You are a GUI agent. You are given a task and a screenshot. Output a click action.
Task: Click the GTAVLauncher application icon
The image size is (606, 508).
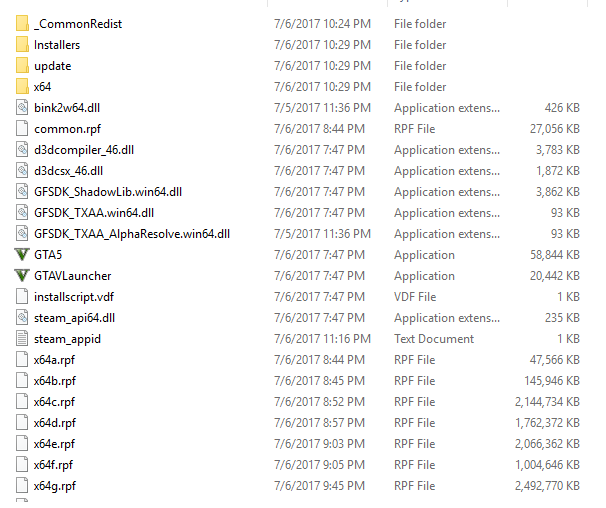click(x=22, y=276)
